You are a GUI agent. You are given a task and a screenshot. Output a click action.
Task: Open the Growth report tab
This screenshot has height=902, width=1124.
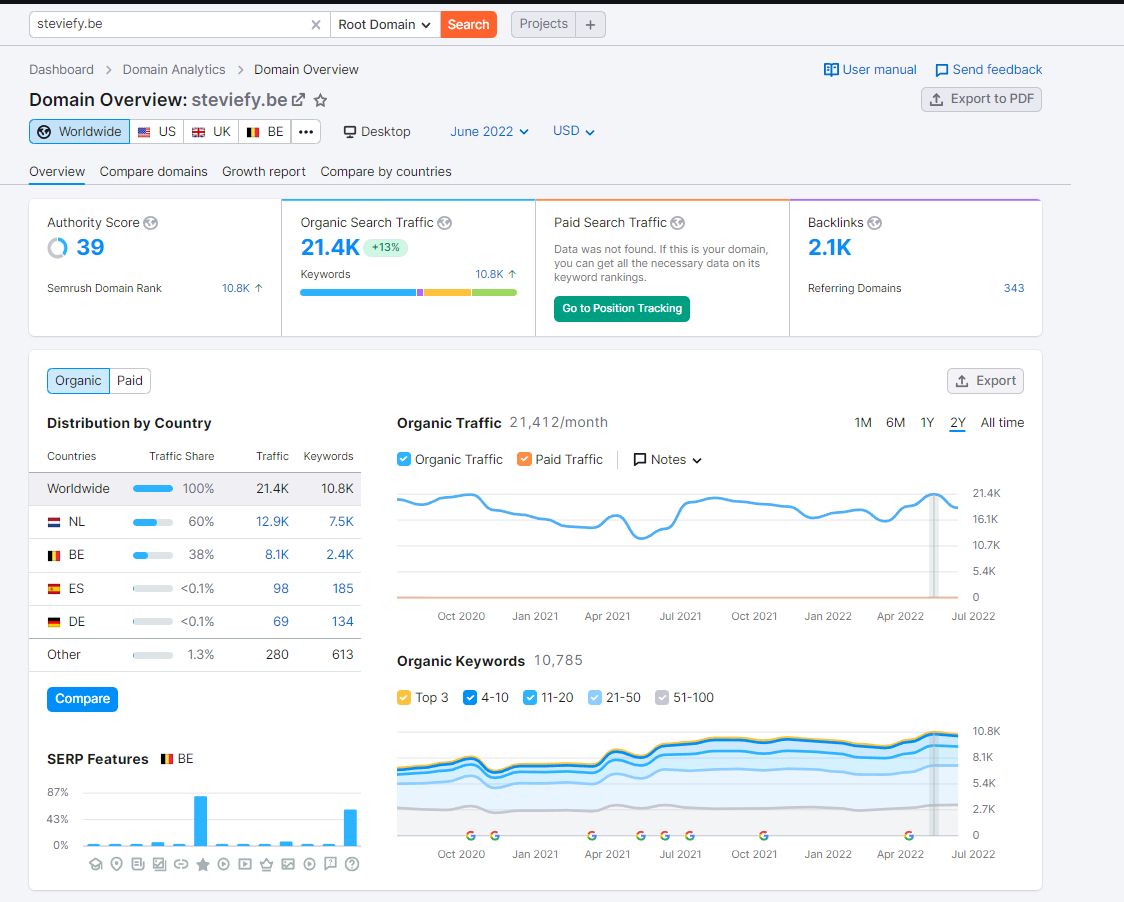[x=264, y=171]
